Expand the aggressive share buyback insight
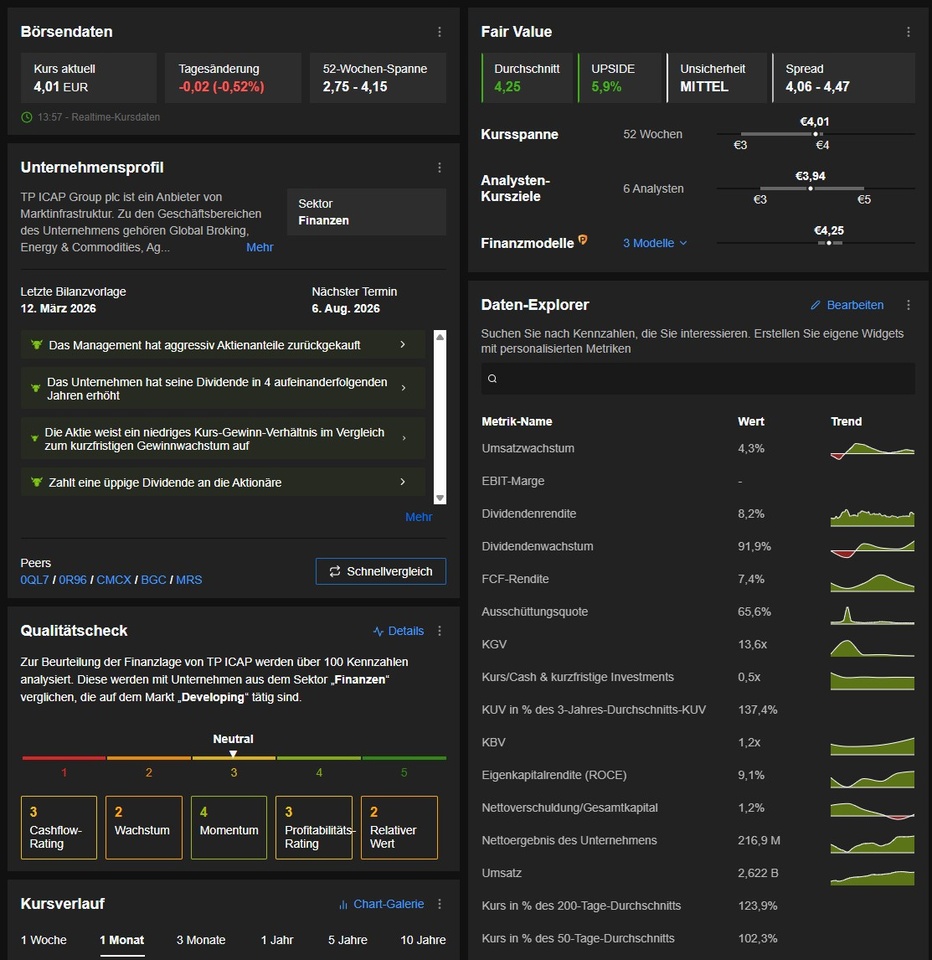The image size is (932, 960). pos(223,345)
